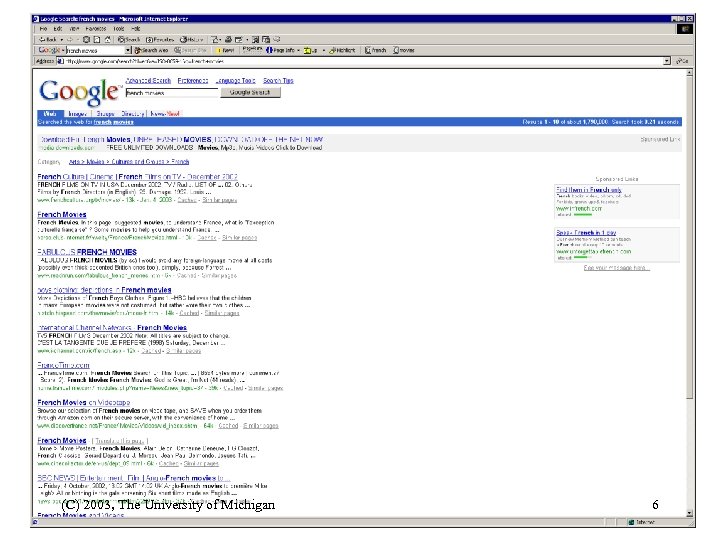Open the View menu
Image resolution: width=720 pixels, height=540 pixels.
(74, 28)
